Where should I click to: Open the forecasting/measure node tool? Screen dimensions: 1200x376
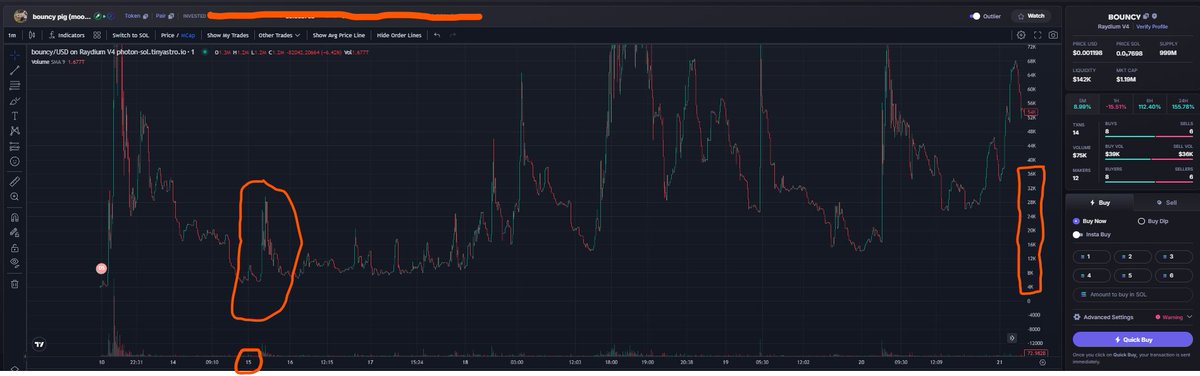point(14,146)
